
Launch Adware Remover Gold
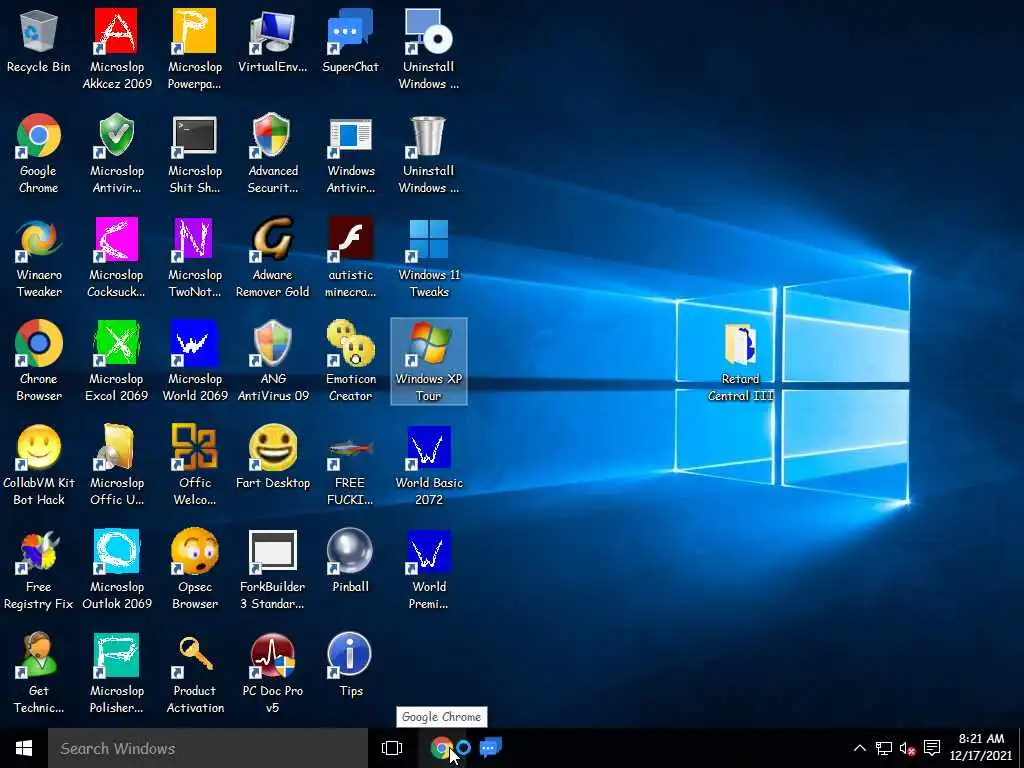pos(272,257)
